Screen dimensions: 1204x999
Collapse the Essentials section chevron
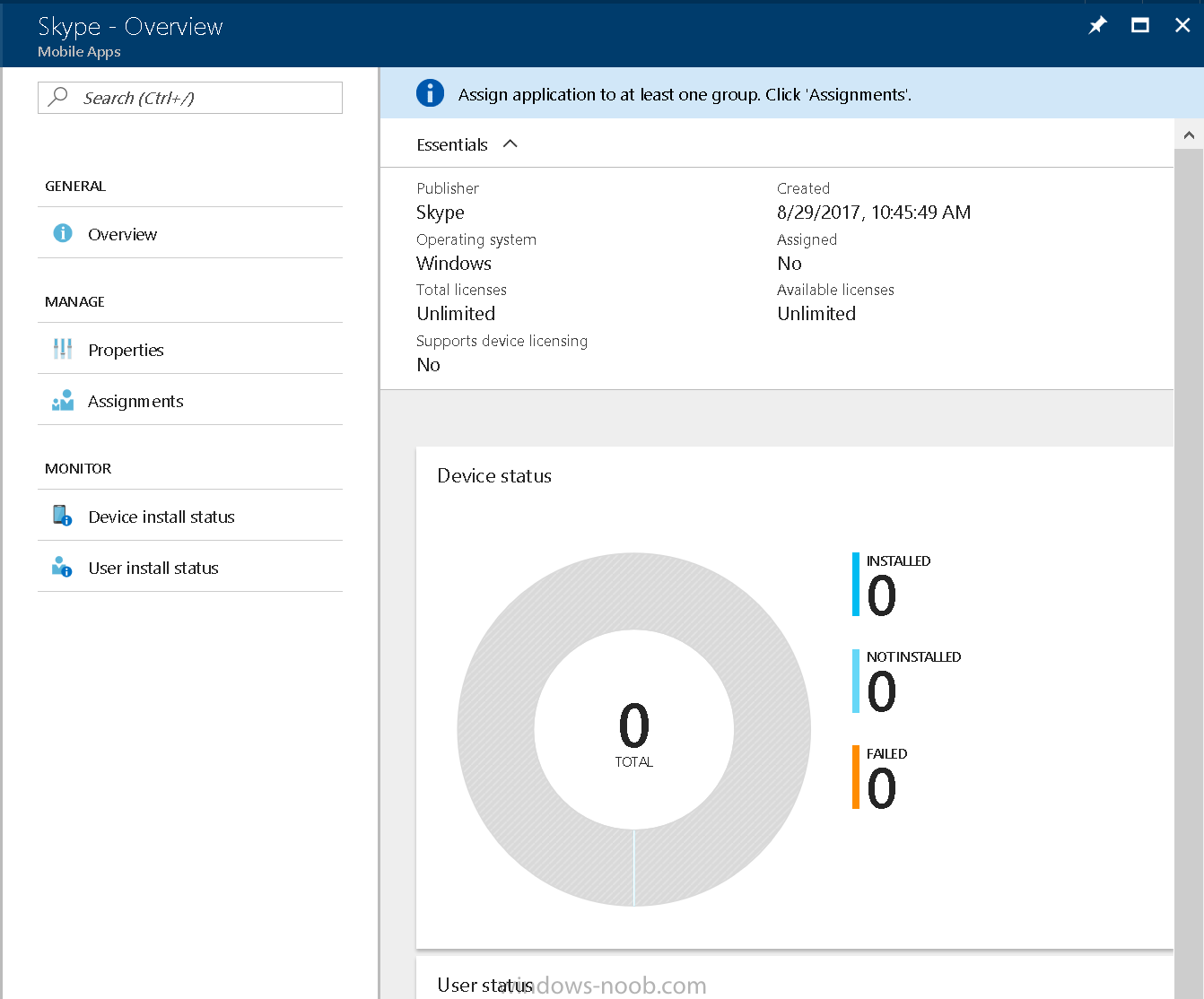pyautogui.click(x=510, y=143)
